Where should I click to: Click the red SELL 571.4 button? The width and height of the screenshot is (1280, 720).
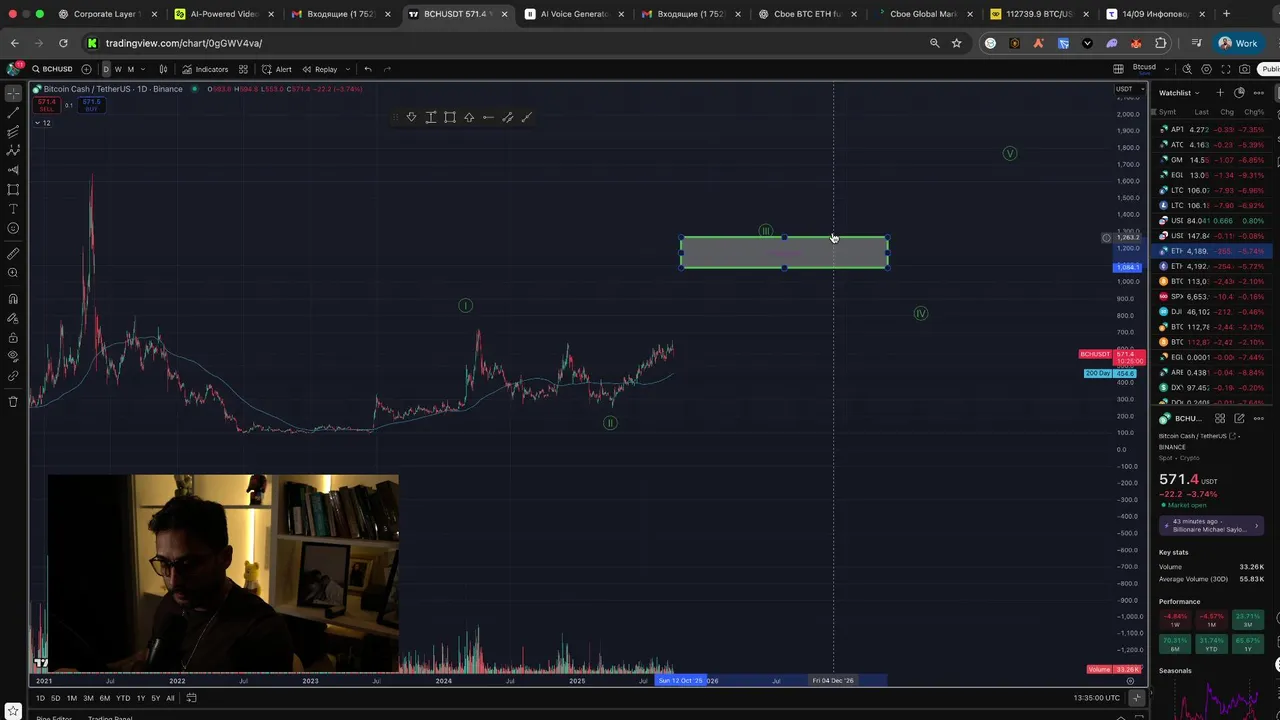pyautogui.click(x=47, y=105)
